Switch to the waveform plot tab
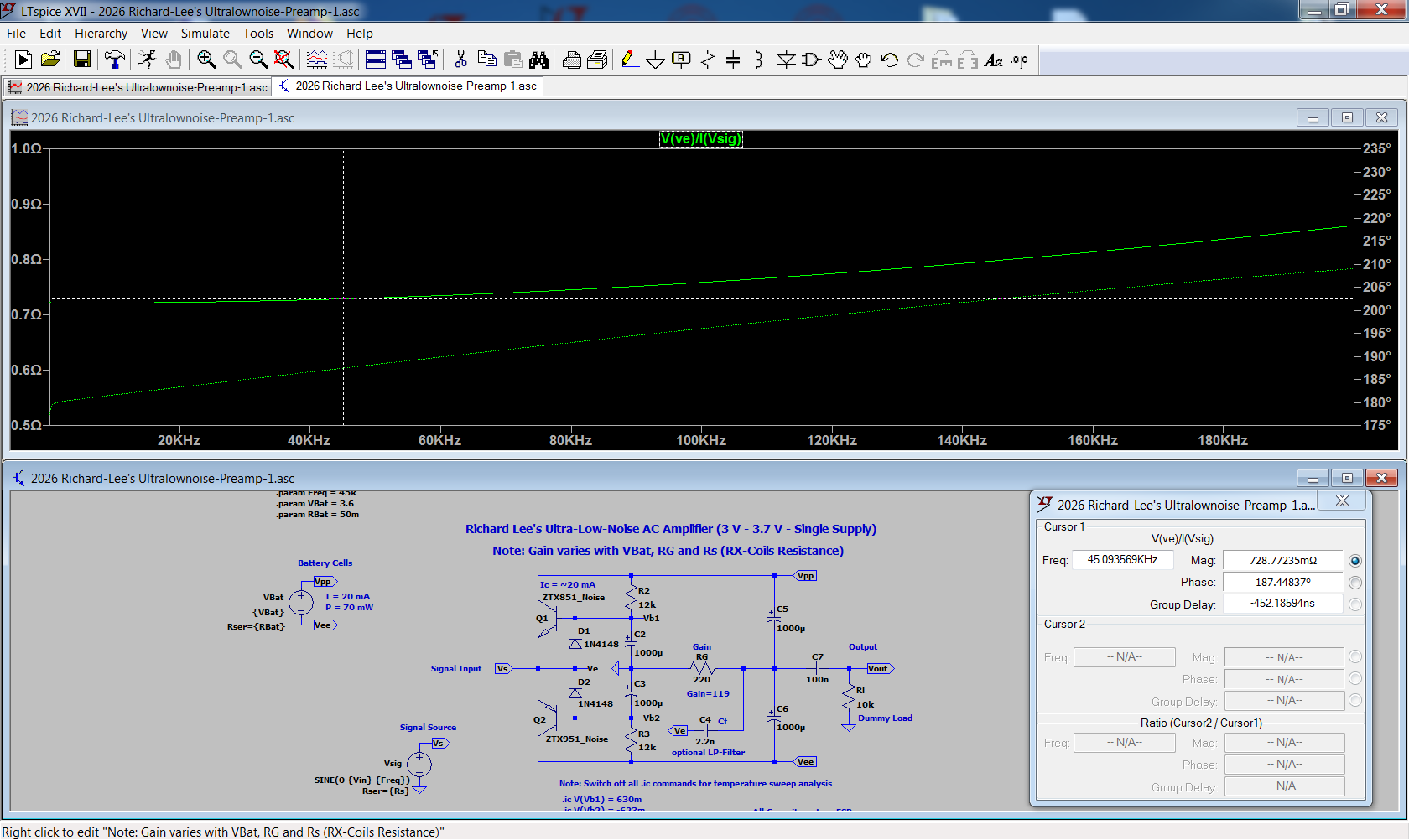Screen dimensions: 1409x840 point(138,87)
